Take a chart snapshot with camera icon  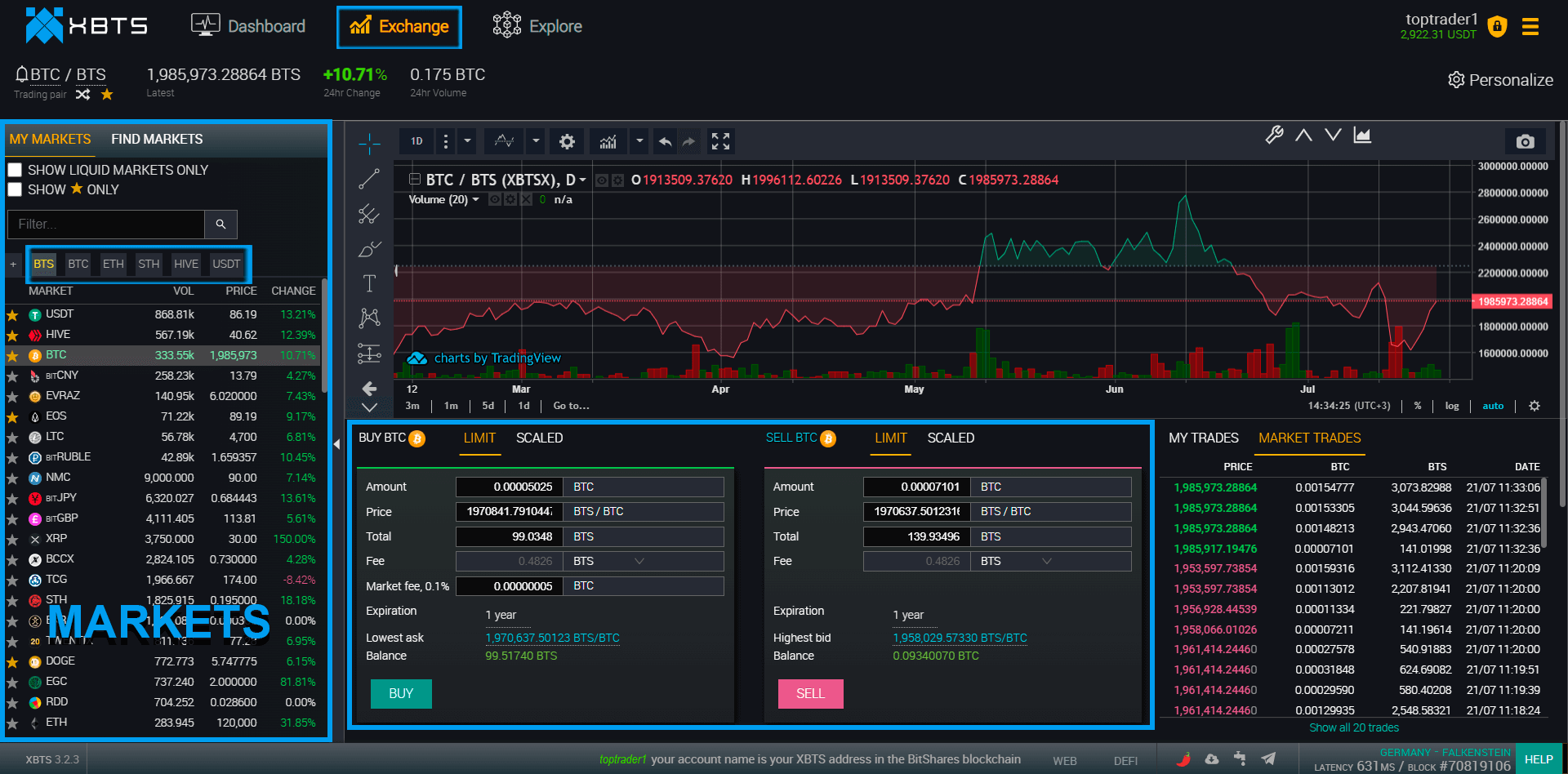point(1525,141)
